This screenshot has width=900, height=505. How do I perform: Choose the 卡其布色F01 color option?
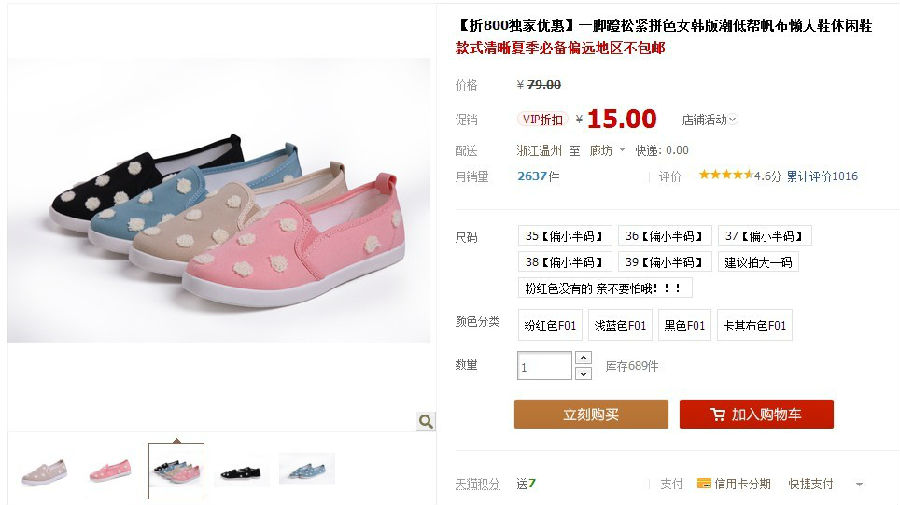click(x=755, y=325)
